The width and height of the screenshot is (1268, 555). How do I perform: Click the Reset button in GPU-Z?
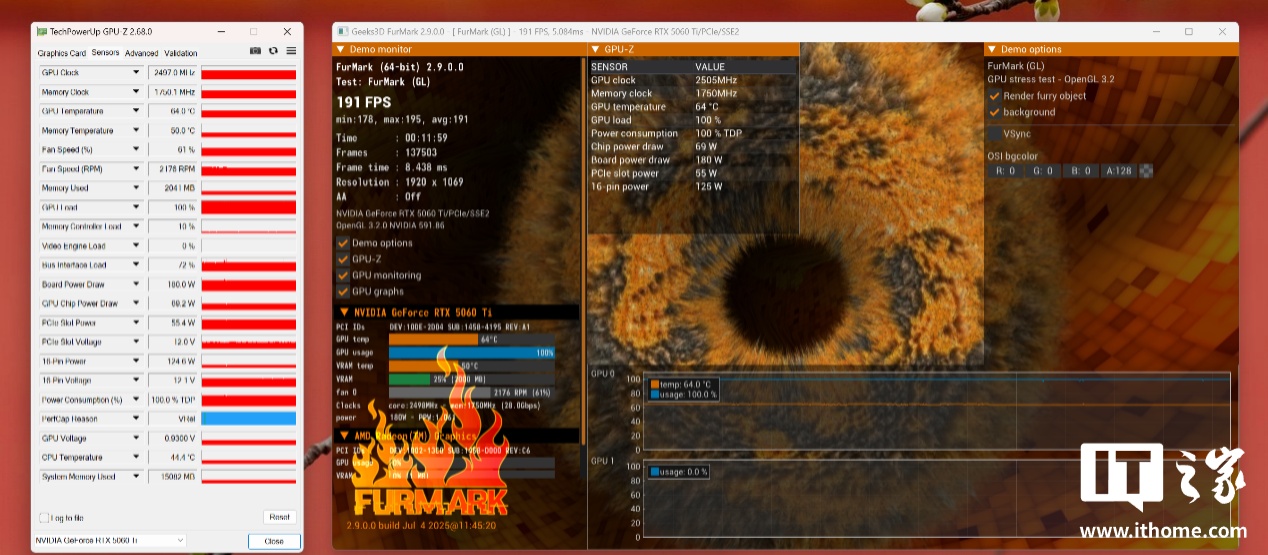tap(279, 517)
